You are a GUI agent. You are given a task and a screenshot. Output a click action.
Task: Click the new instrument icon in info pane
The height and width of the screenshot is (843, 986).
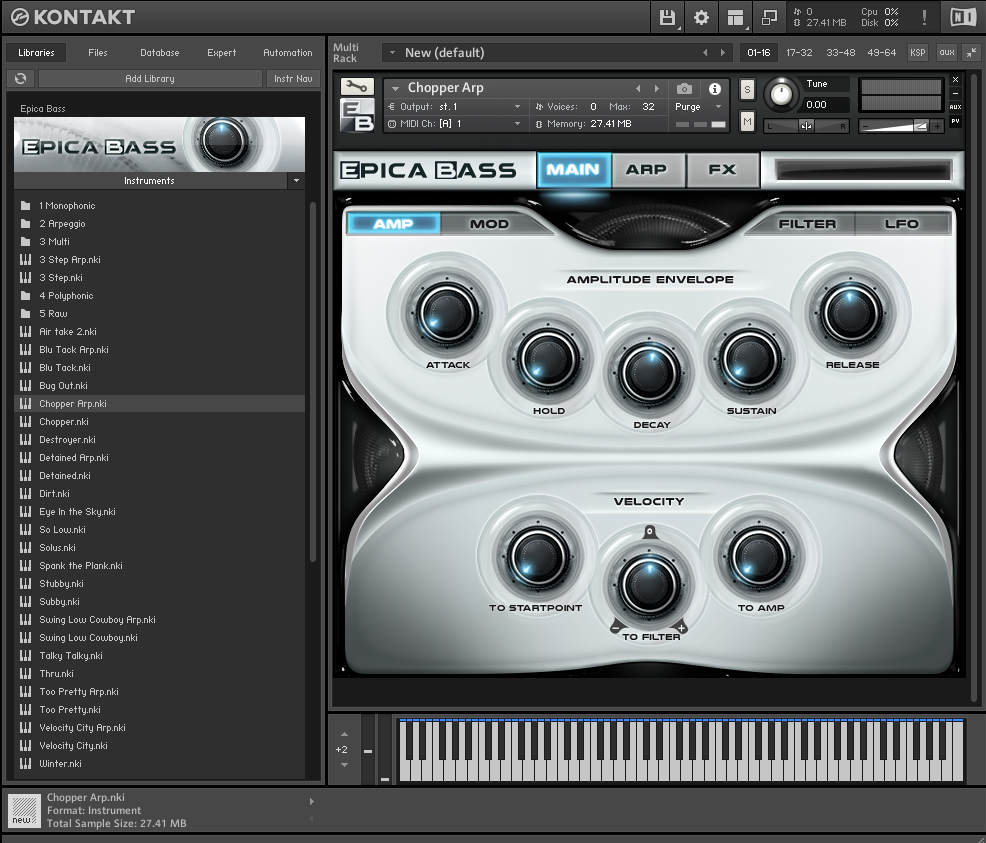[x=25, y=810]
